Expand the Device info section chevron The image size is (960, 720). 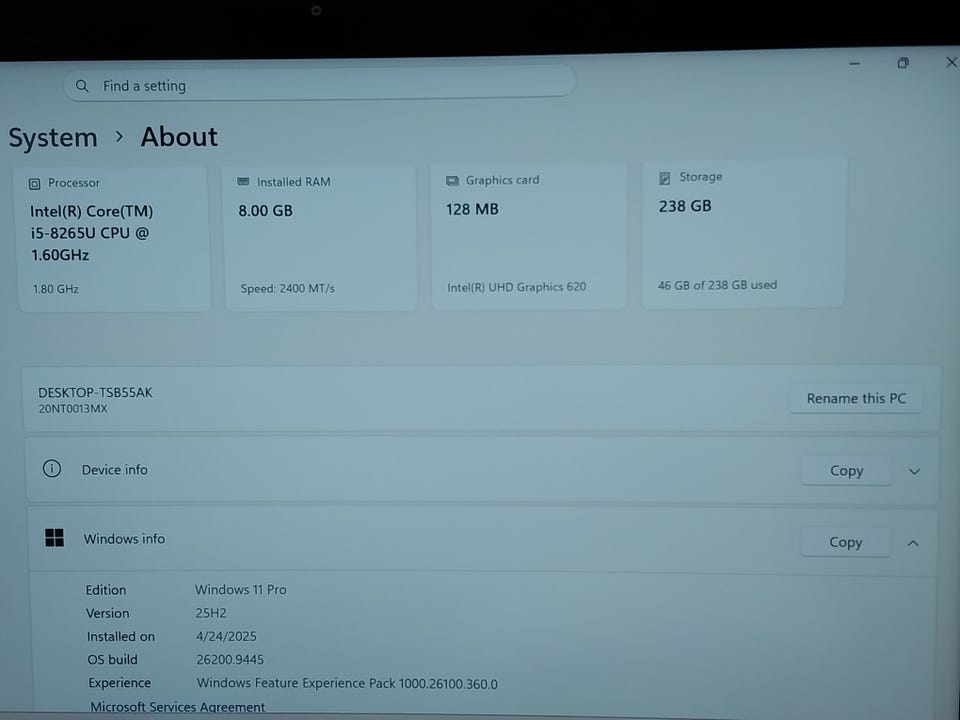coord(914,471)
